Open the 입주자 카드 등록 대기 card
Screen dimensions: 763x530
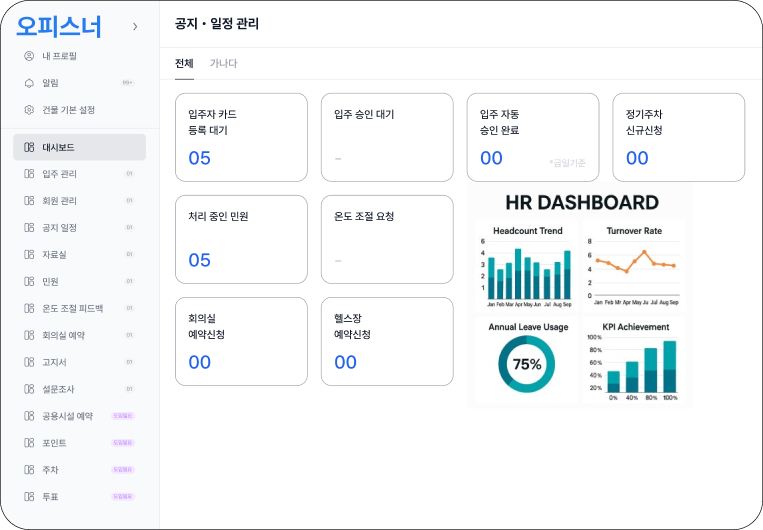coord(241,137)
